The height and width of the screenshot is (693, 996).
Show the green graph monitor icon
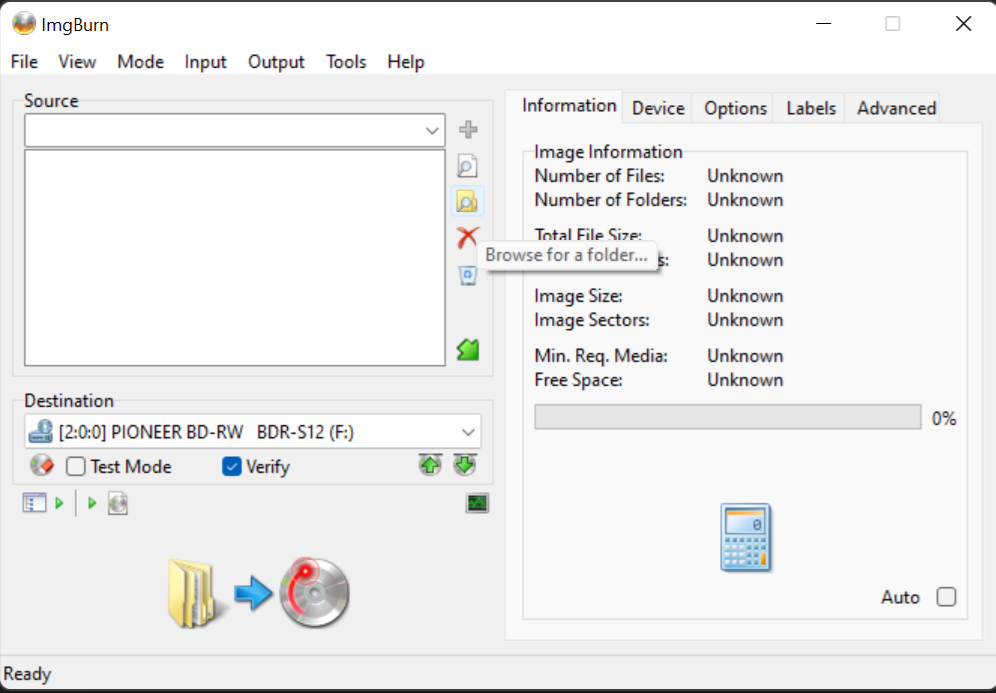pos(477,503)
